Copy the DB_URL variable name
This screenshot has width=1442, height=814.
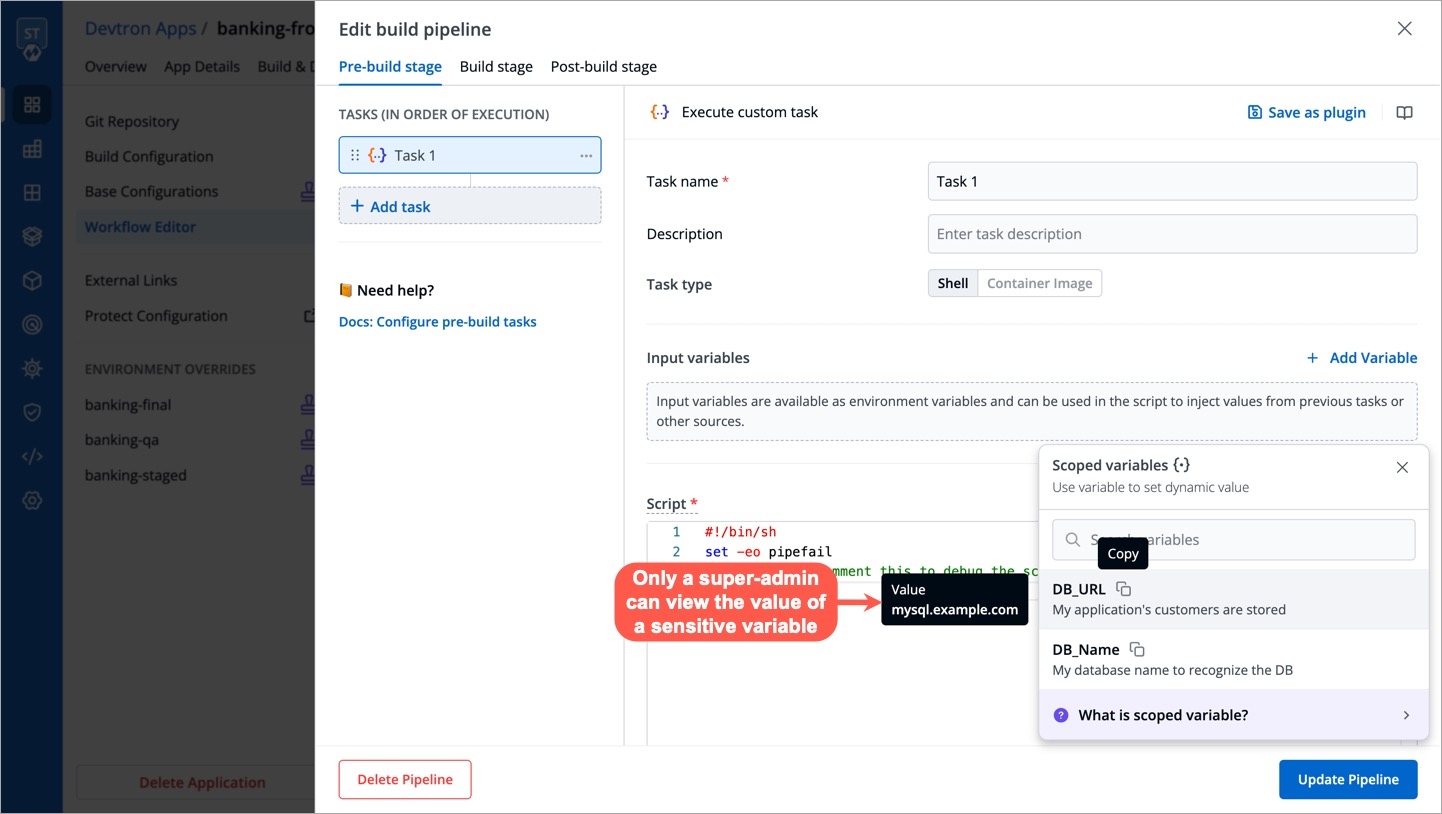1123,589
